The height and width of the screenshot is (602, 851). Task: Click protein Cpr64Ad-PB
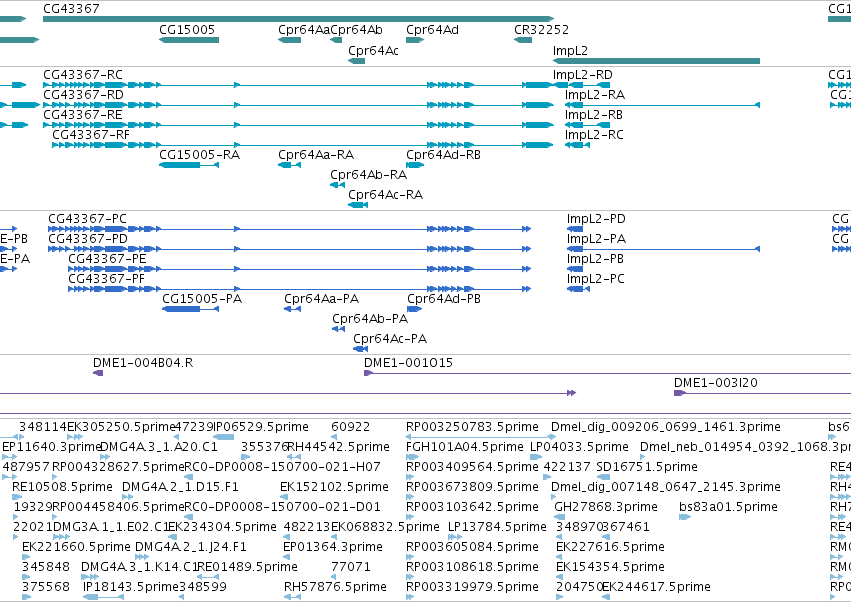point(415,309)
